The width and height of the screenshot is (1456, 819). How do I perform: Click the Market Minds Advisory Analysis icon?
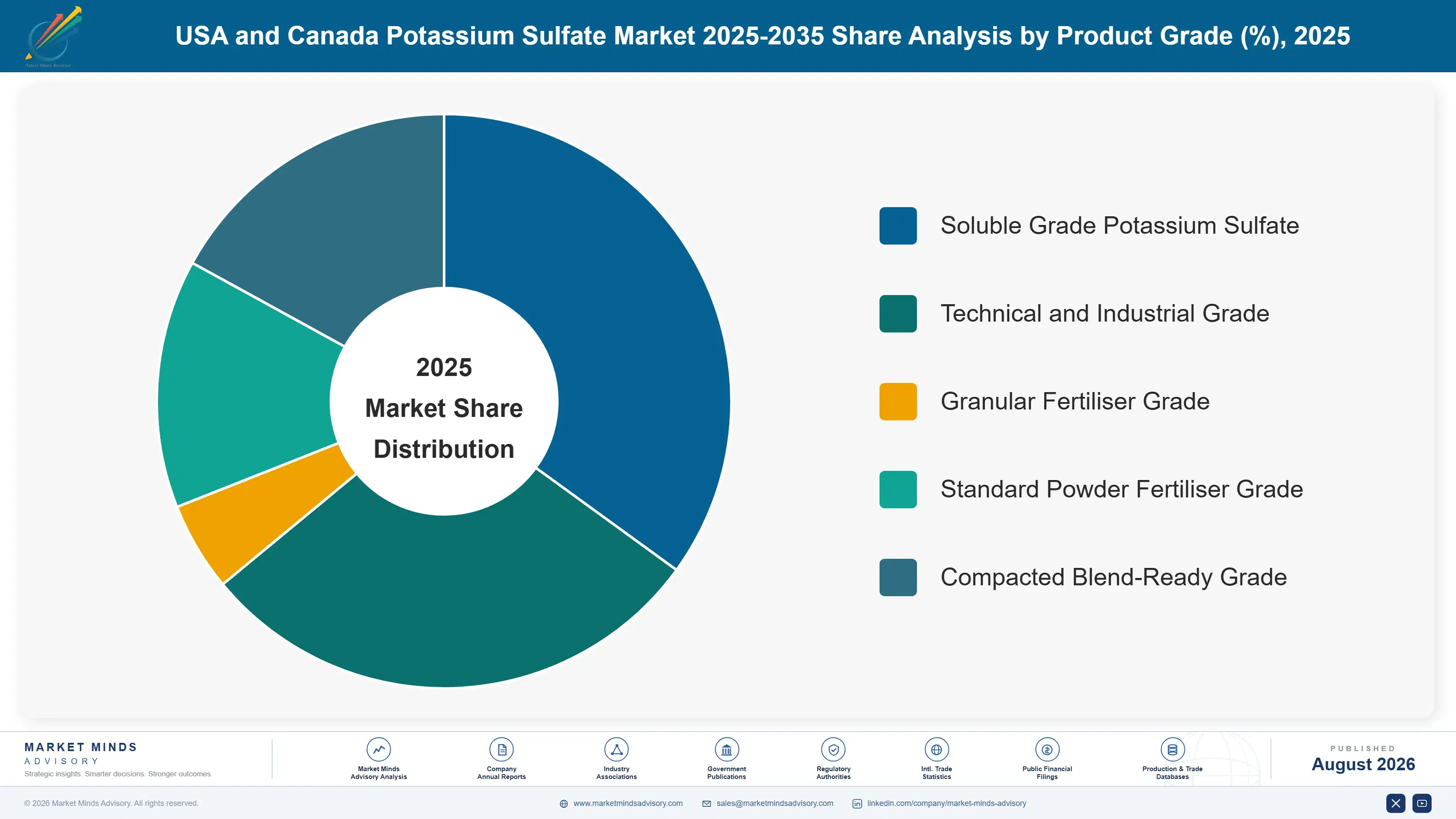point(379,749)
